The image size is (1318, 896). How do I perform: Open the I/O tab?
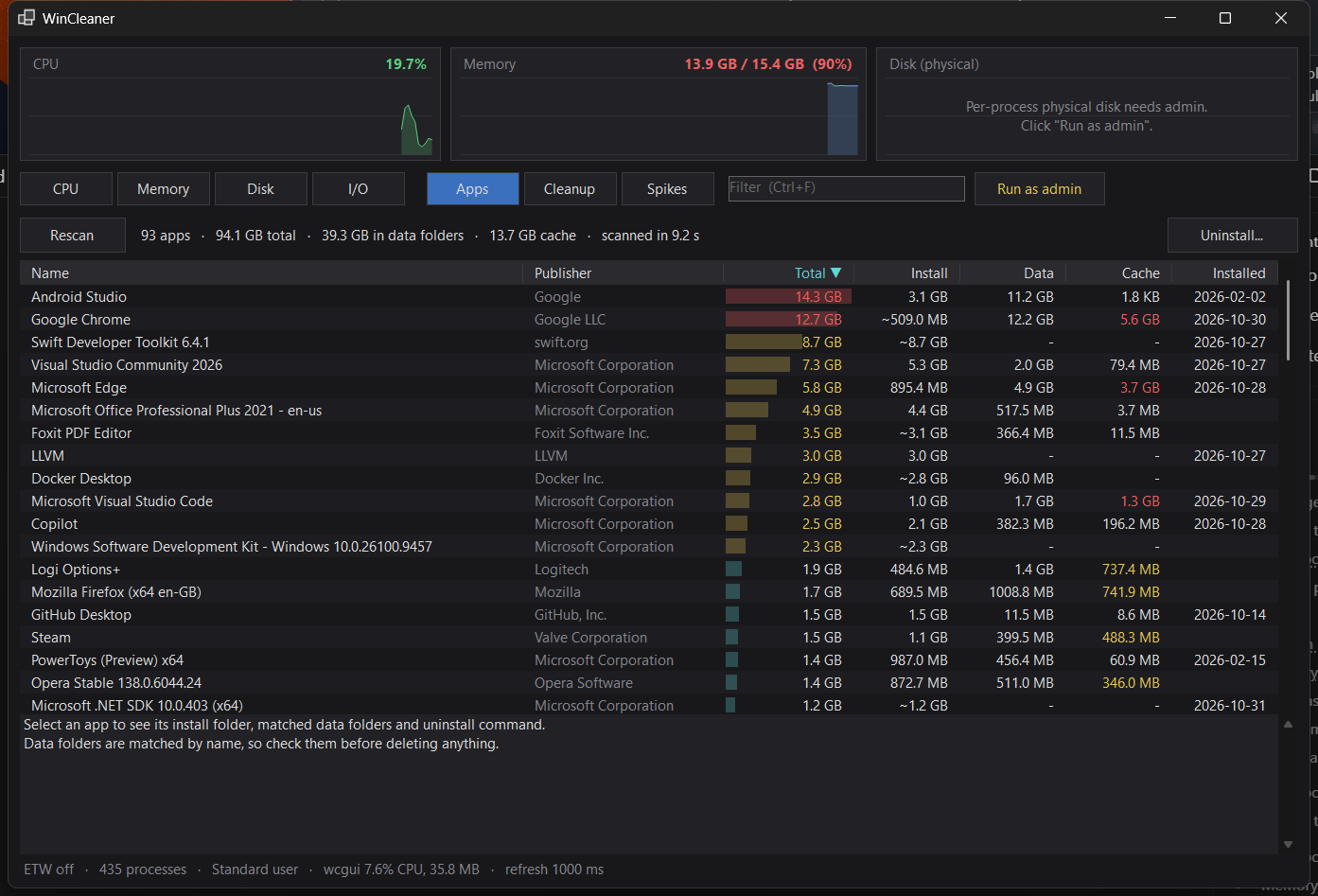pyautogui.click(x=359, y=189)
